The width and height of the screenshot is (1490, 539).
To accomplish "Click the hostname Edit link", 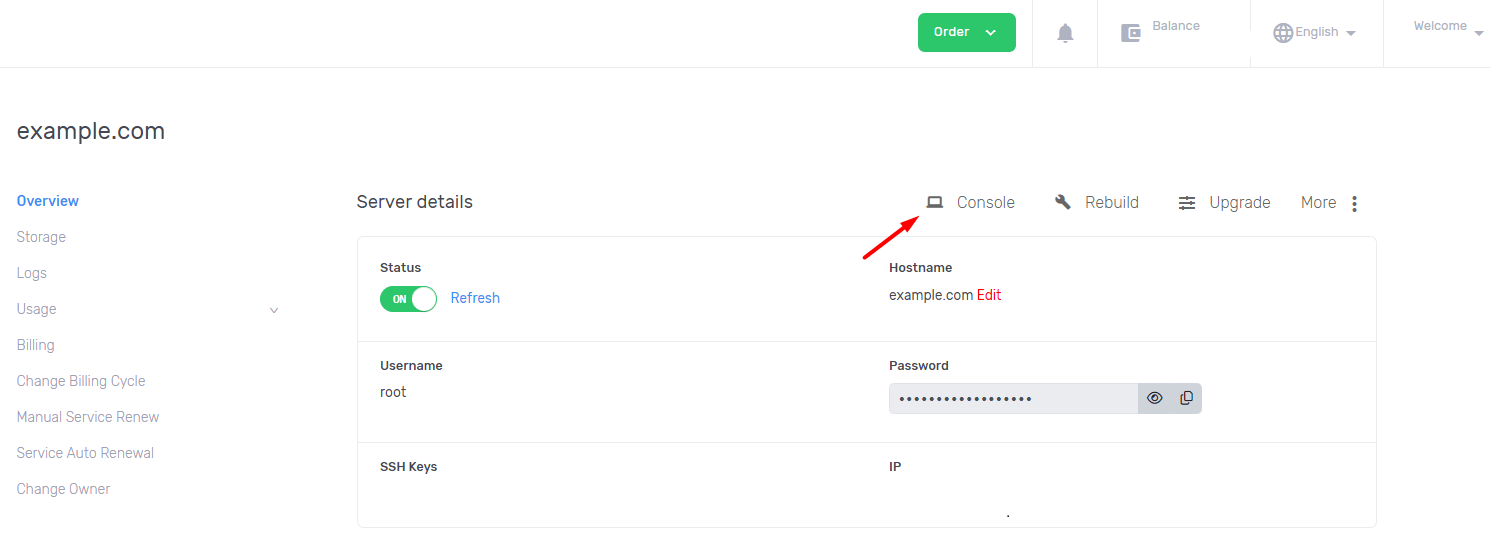I will pyautogui.click(x=989, y=295).
